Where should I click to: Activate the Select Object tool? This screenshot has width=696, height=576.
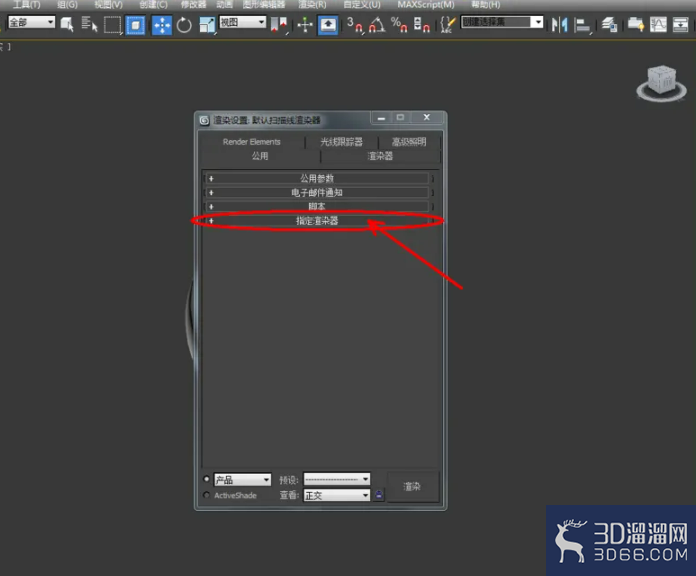(x=67, y=24)
